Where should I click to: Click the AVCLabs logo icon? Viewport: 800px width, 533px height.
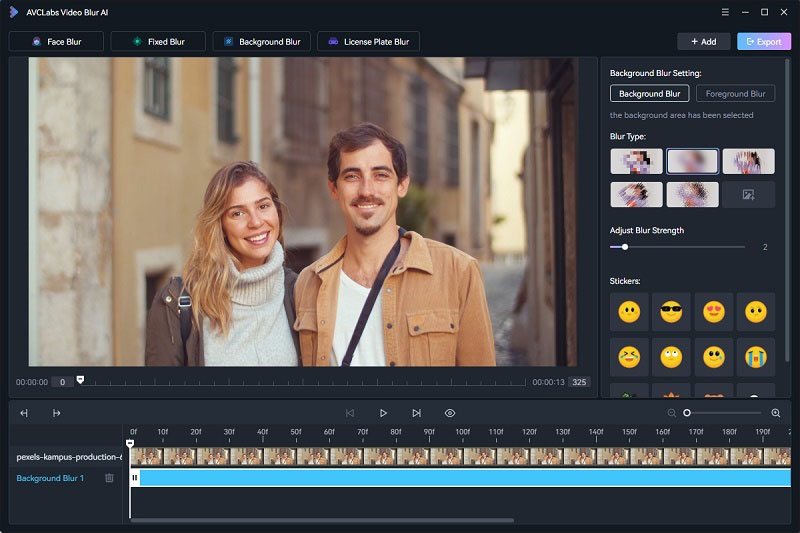pos(14,12)
